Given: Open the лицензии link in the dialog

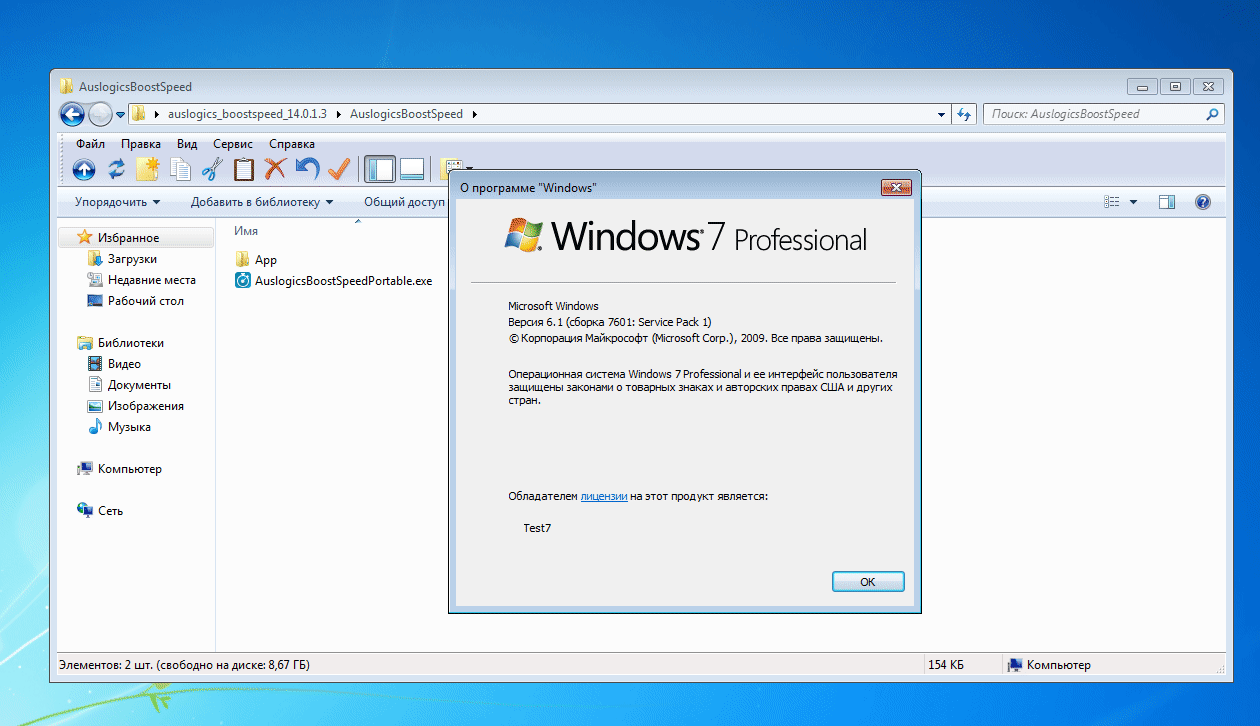Looking at the screenshot, I should [x=604, y=496].
